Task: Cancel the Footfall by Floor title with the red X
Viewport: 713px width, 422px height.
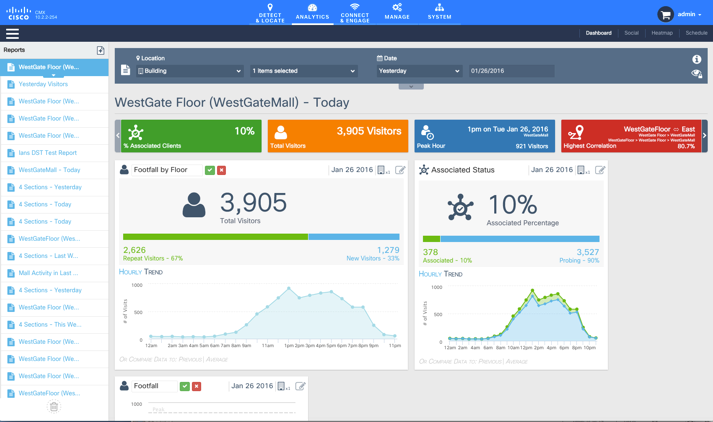Action: (x=221, y=170)
